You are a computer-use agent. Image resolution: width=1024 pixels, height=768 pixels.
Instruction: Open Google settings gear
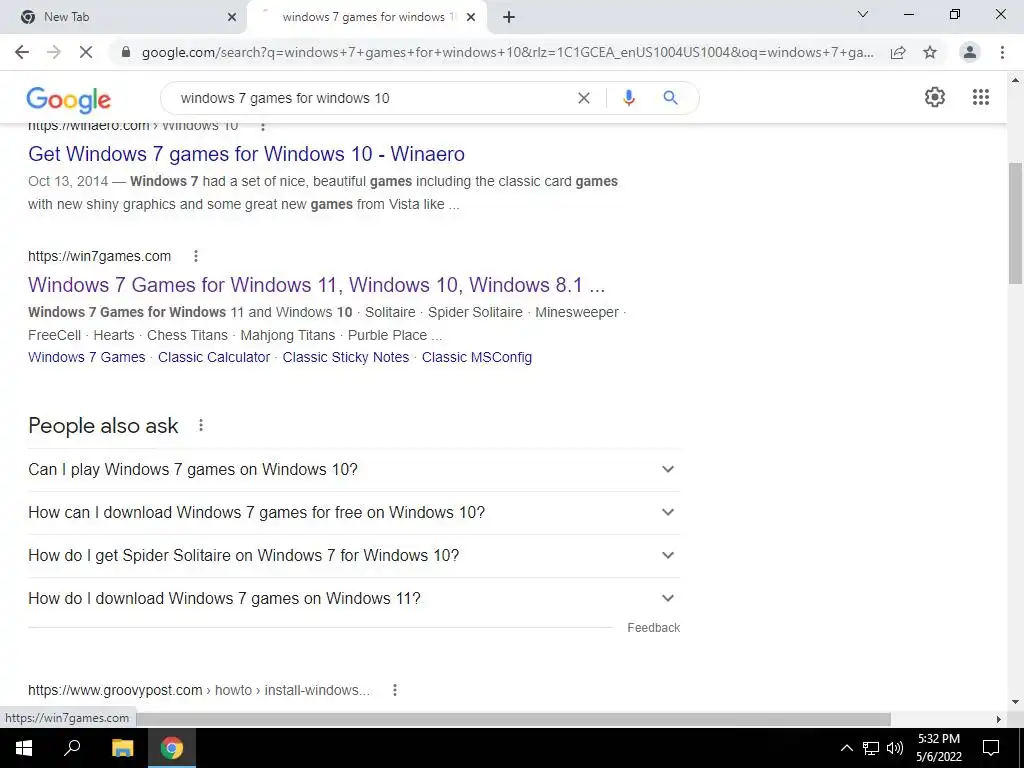click(x=935, y=97)
